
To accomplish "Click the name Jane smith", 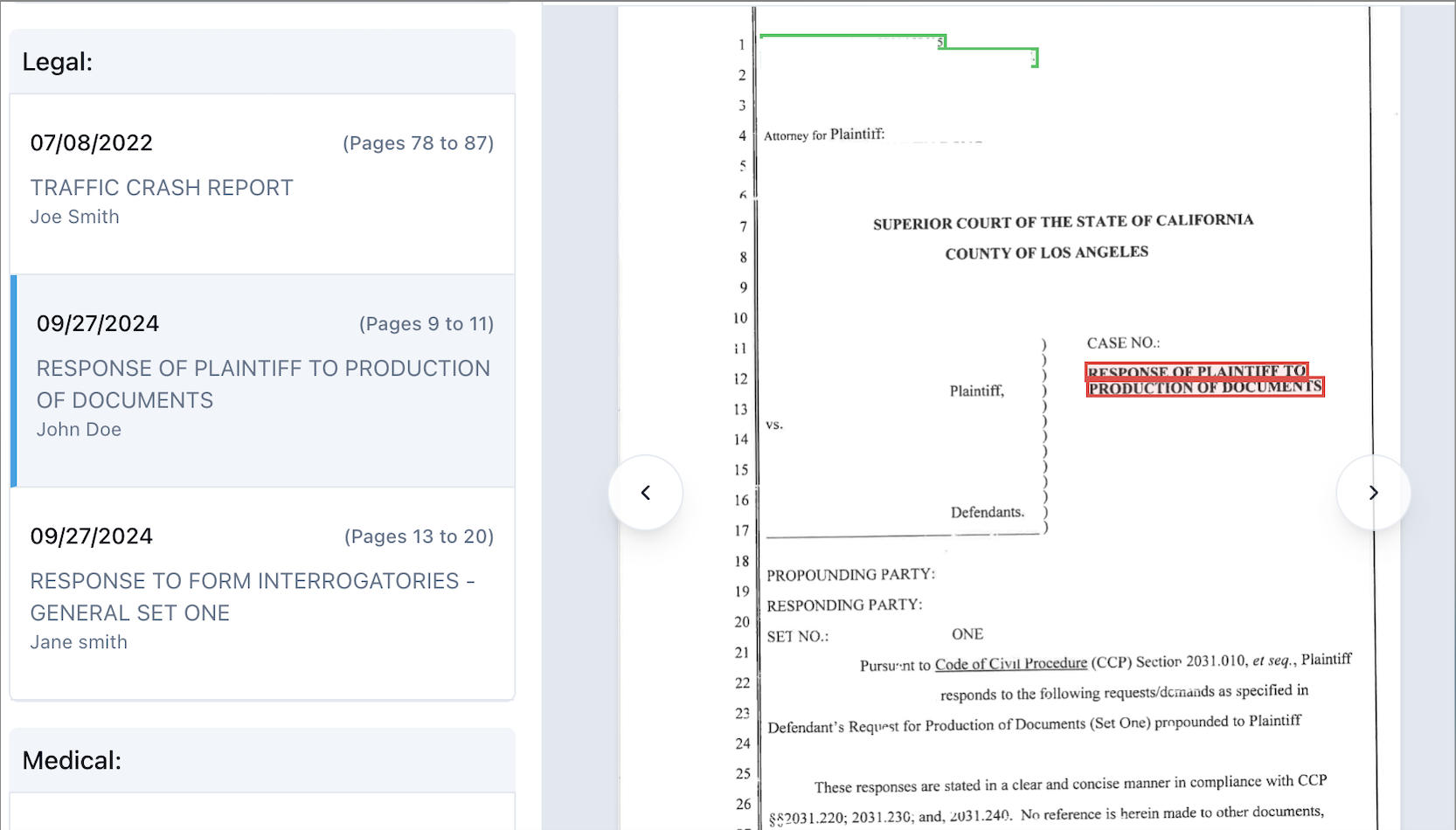I will [x=79, y=642].
